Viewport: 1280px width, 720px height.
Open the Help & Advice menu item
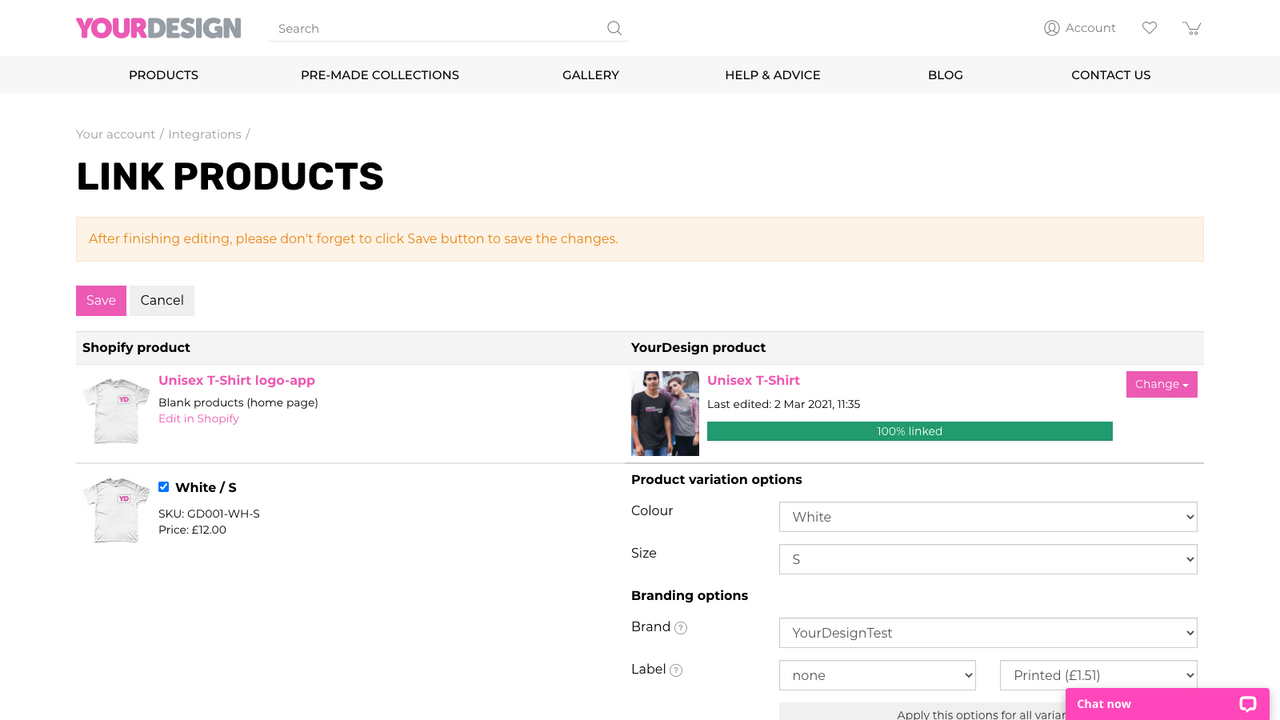pos(772,74)
